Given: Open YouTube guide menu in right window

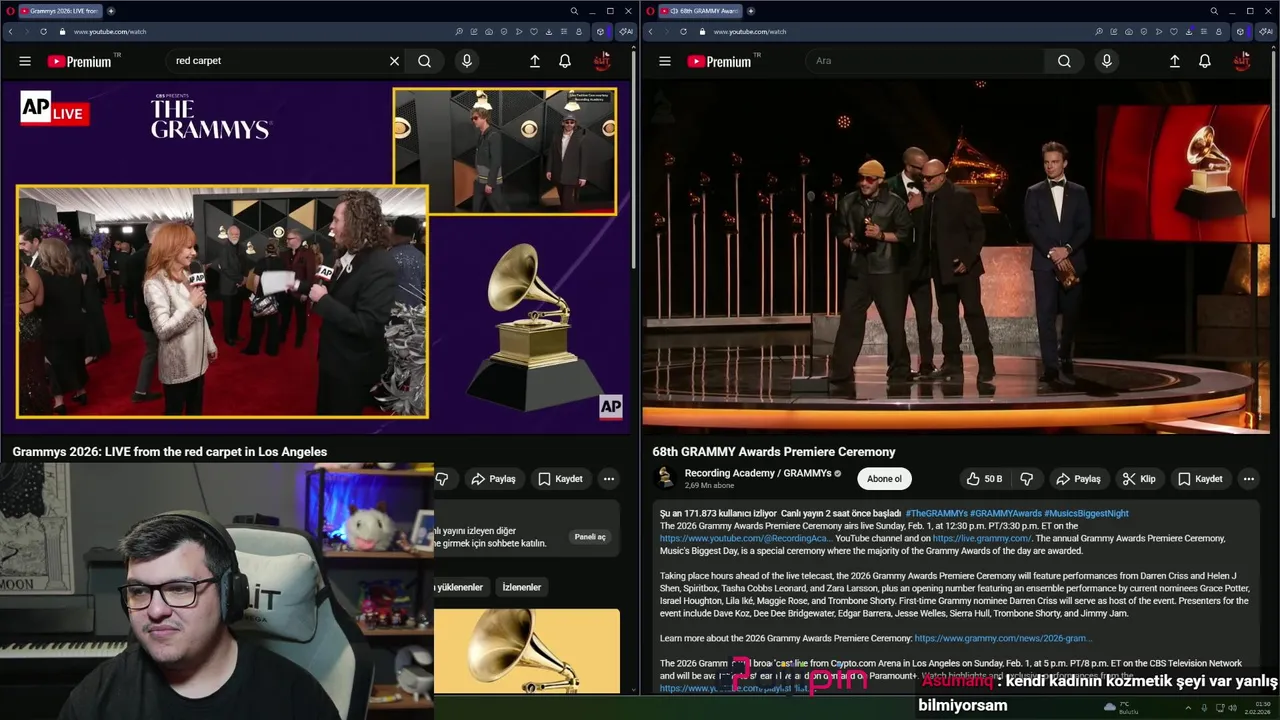Looking at the screenshot, I should 665,61.
